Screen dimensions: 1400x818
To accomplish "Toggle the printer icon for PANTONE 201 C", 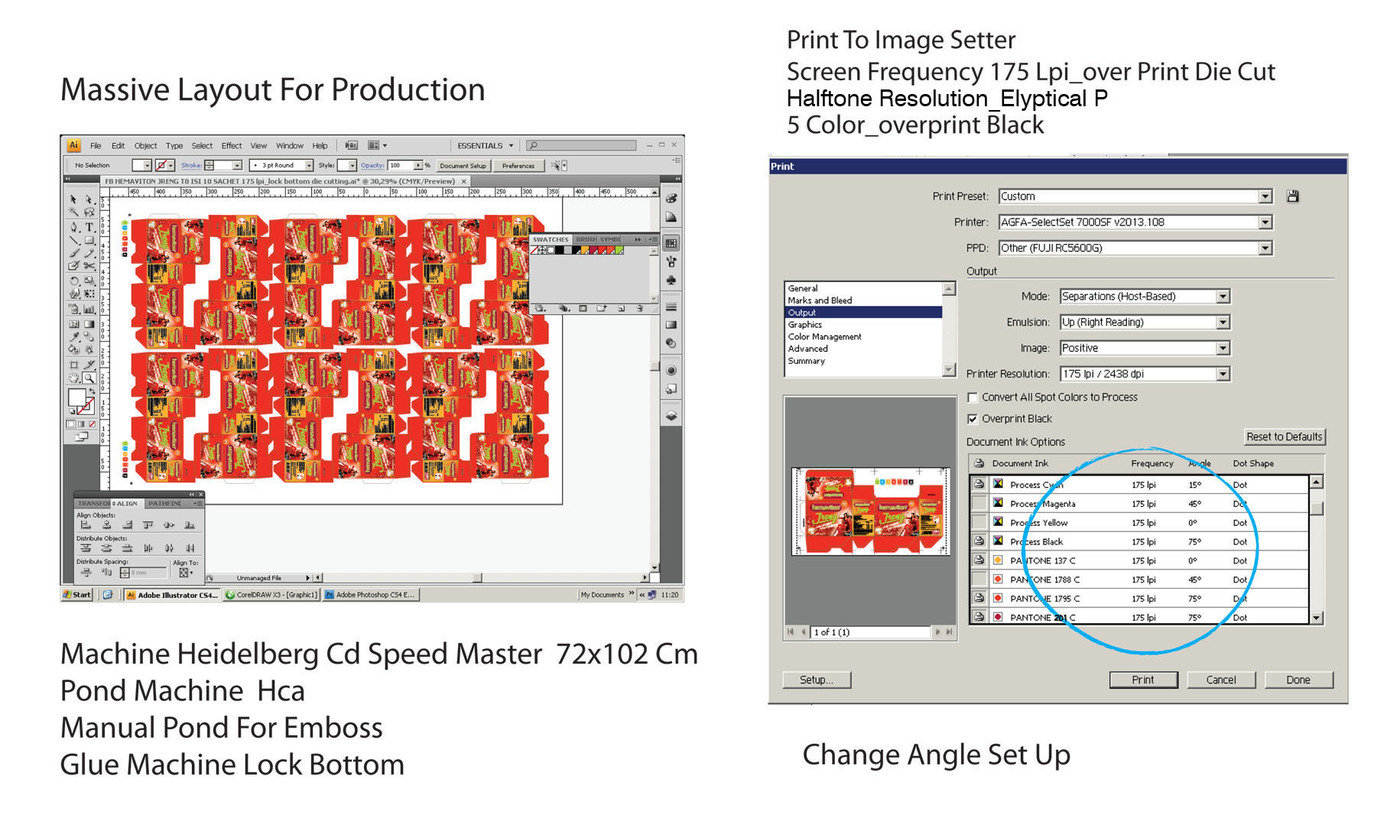I will pyautogui.click(x=979, y=617).
